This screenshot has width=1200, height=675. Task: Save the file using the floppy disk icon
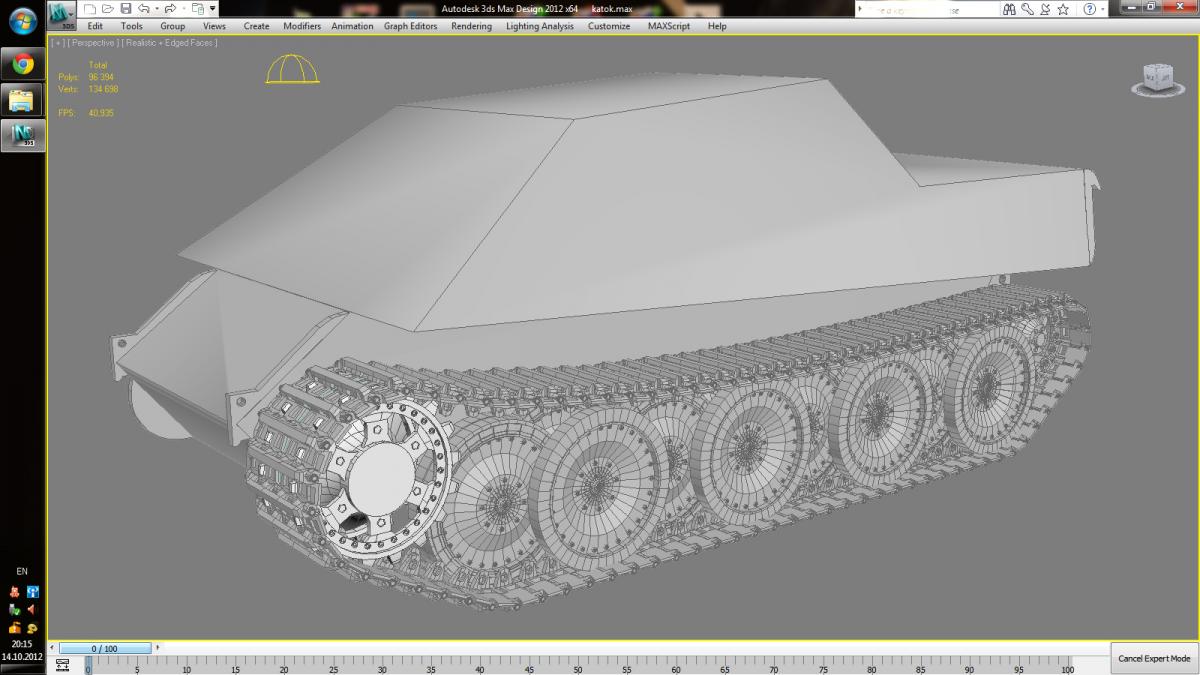tap(125, 9)
